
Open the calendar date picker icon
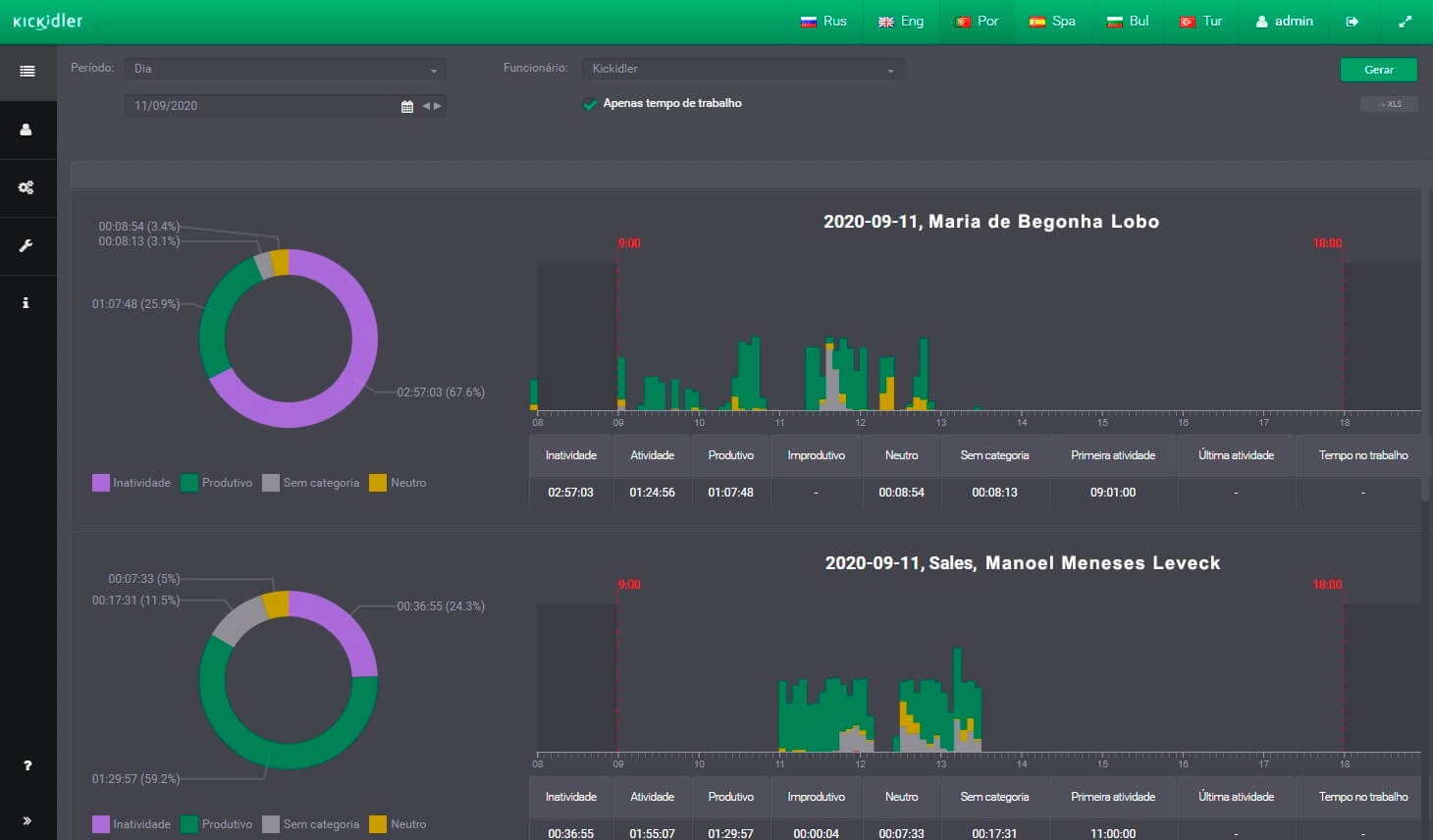click(x=407, y=106)
